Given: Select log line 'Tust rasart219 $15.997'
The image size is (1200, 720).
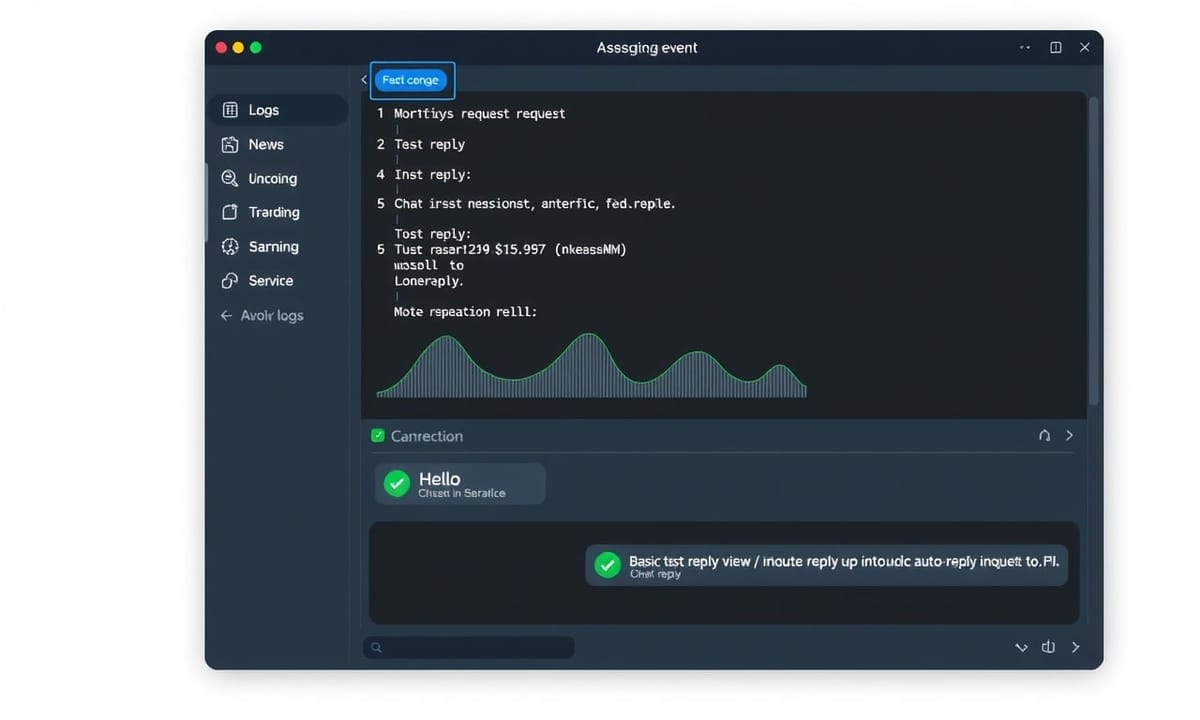Looking at the screenshot, I should 510,249.
